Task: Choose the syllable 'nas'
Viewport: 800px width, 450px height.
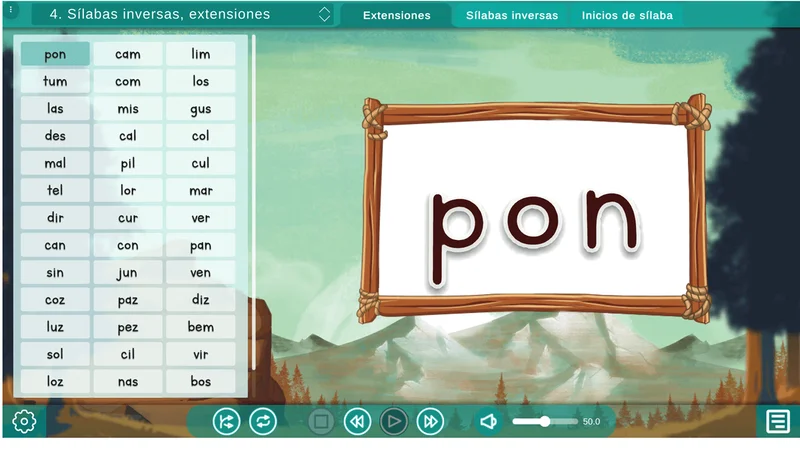Action: click(128, 382)
